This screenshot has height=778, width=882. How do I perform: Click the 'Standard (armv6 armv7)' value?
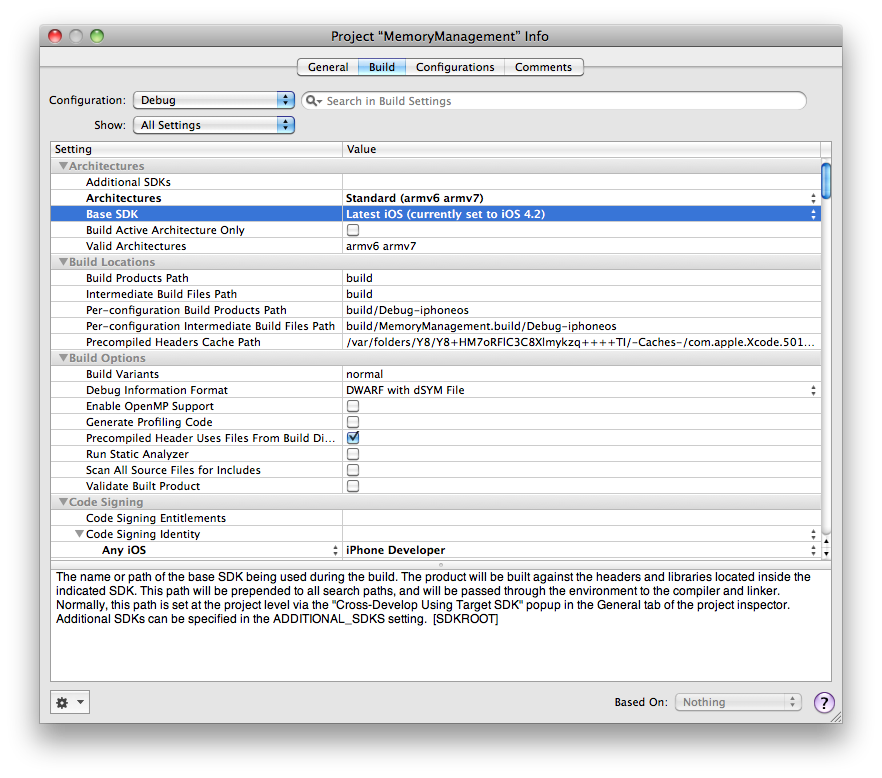(415, 198)
